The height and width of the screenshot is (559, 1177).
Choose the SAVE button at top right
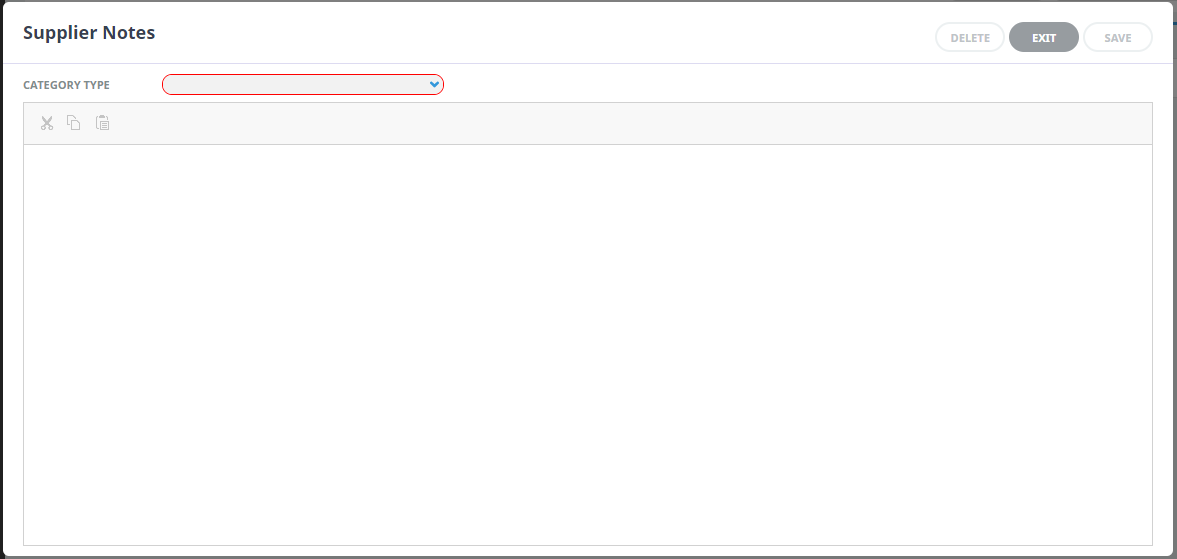[1117, 38]
